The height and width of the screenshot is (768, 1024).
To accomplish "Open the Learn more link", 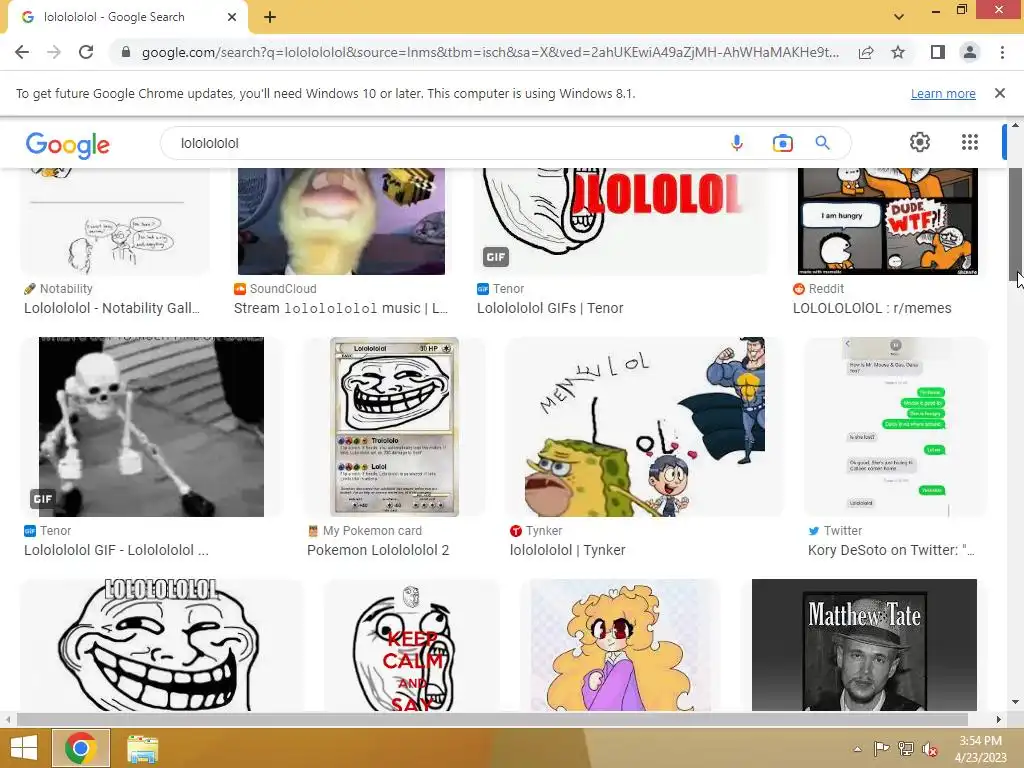I will coord(943,93).
